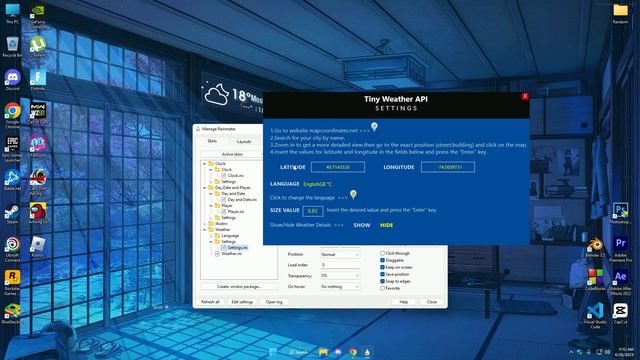Open the Call of Duty desktop icon
Viewport: 640px width, 360px height.
[38, 113]
